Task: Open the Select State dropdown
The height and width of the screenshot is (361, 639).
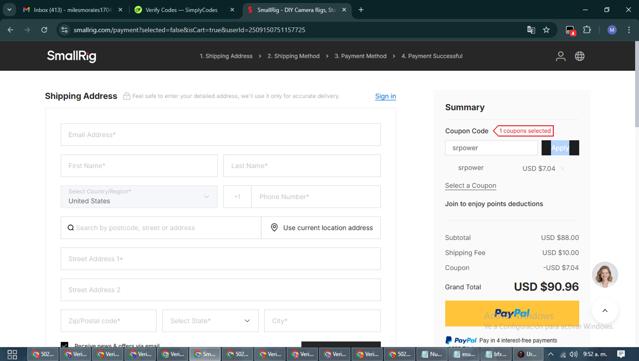Action: 210,321
